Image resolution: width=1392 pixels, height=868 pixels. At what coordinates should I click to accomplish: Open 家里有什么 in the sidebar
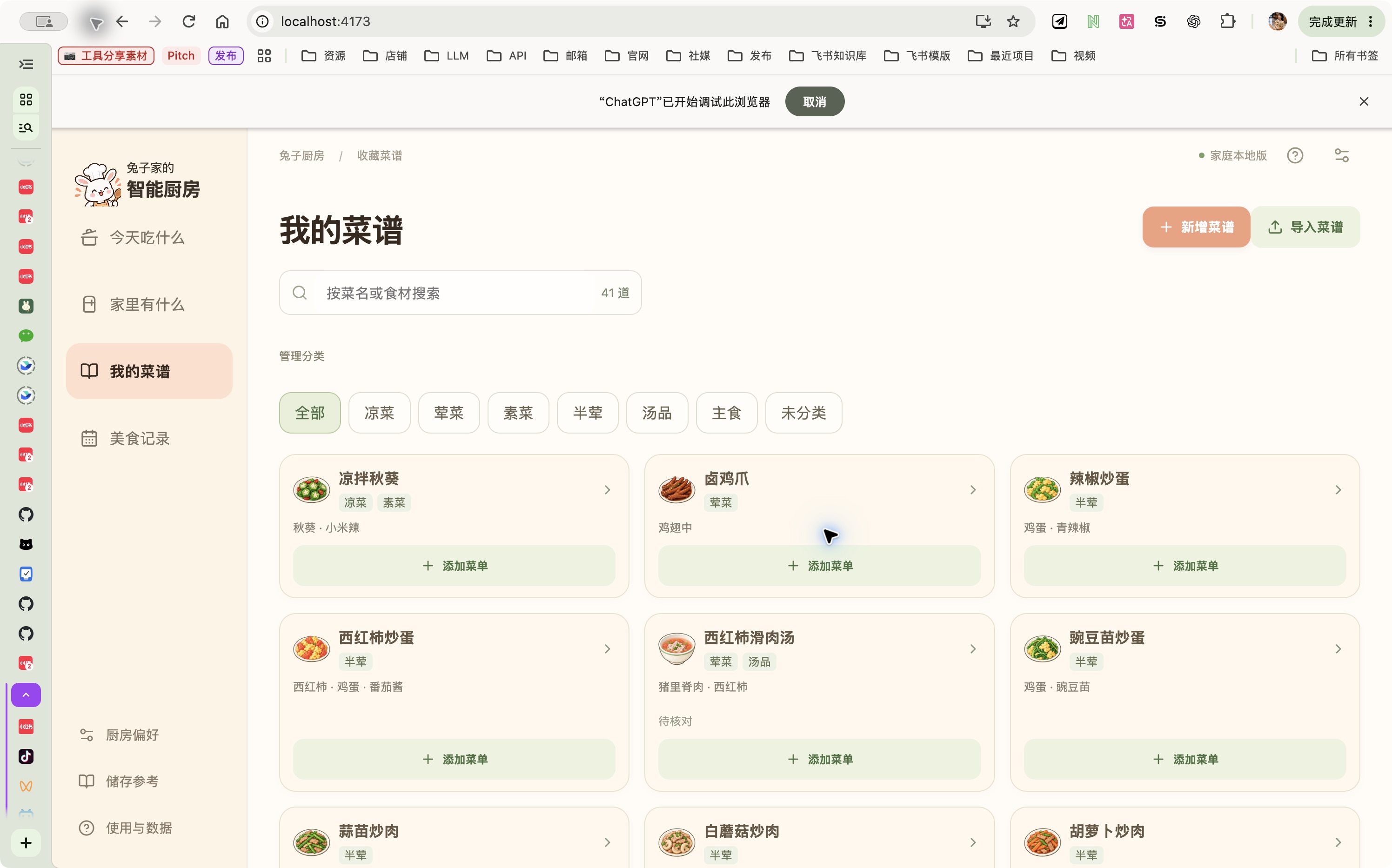tap(149, 305)
